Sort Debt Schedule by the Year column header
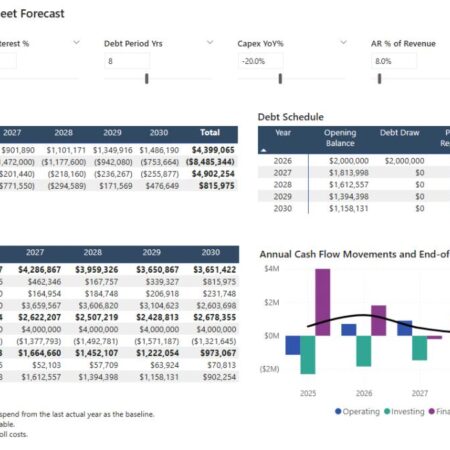 pos(283,133)
